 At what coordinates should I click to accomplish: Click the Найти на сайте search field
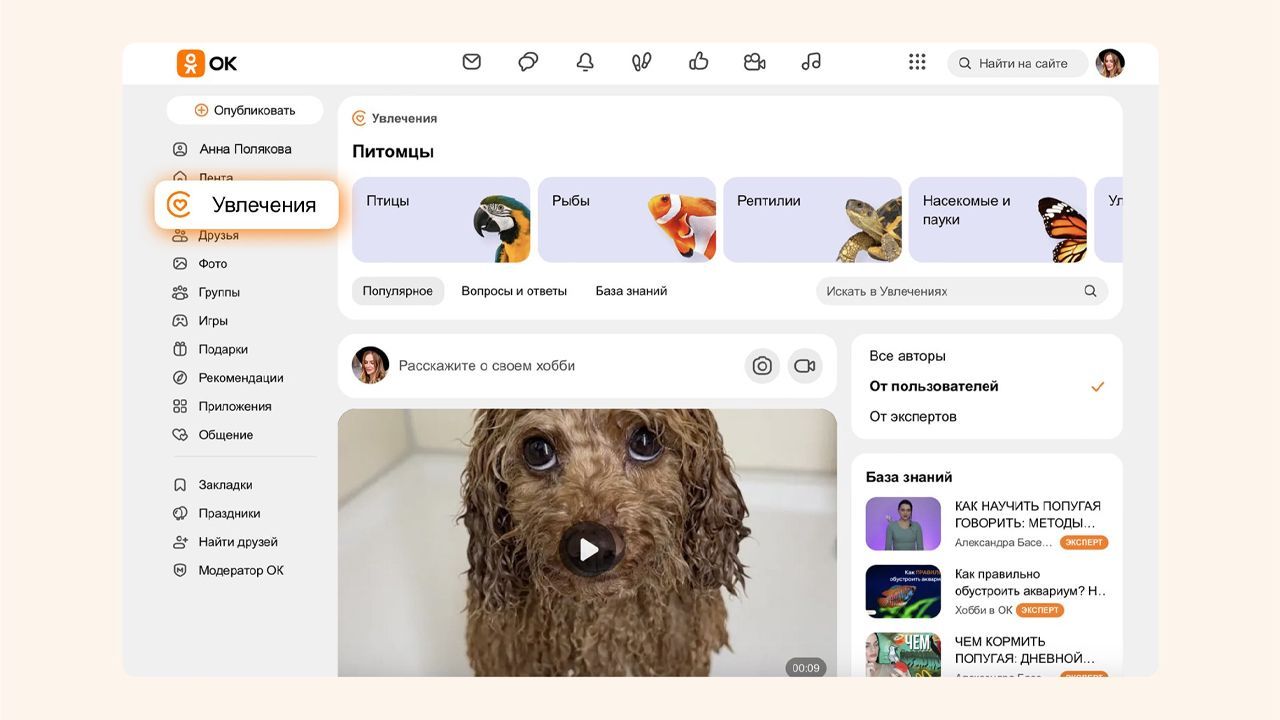tap(1018, 63)
